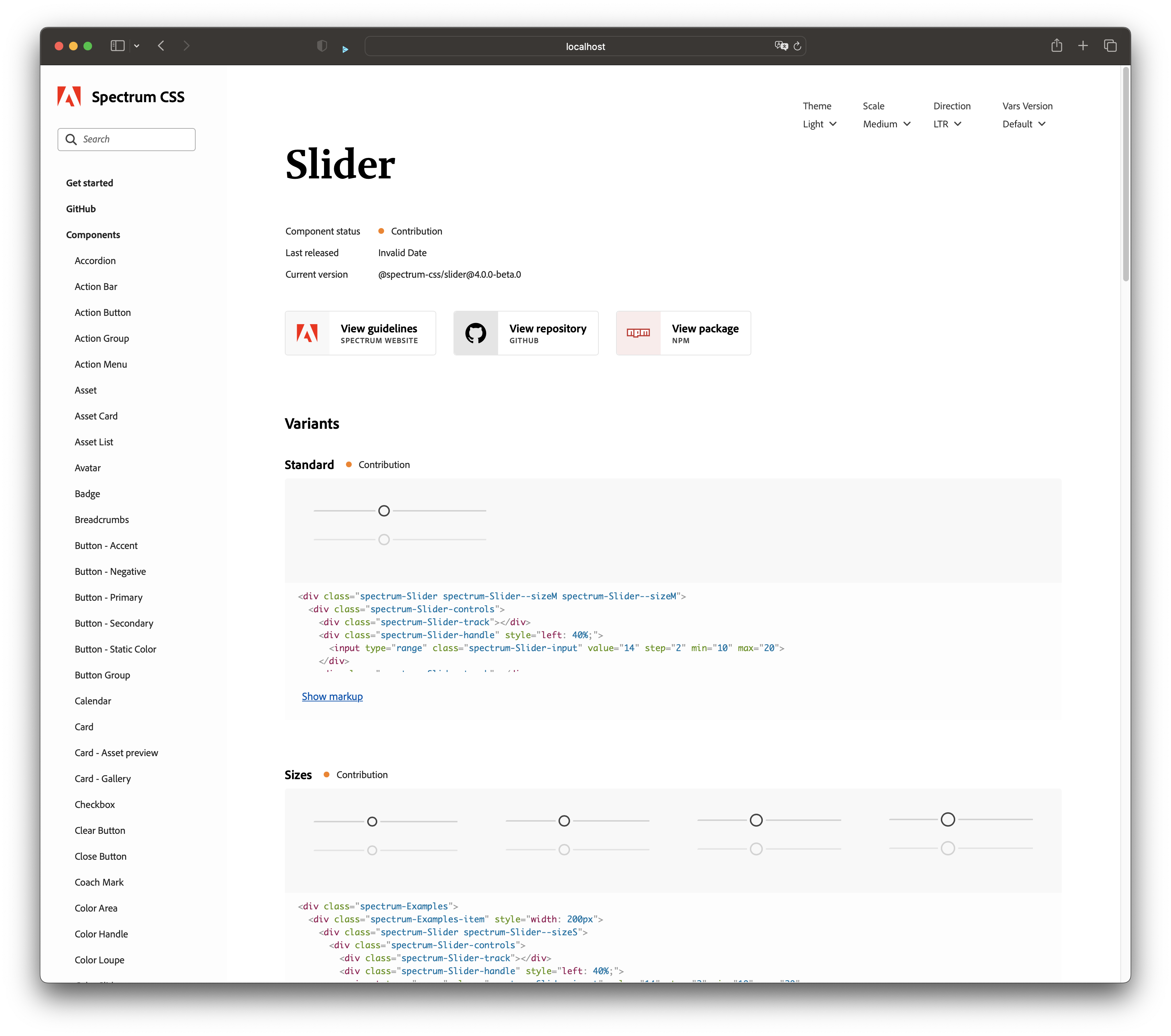Image resolution: width=1171 pixels, height=1036 pixels.
Task: Click the privacy shield icon
Action: click(322, 46)
